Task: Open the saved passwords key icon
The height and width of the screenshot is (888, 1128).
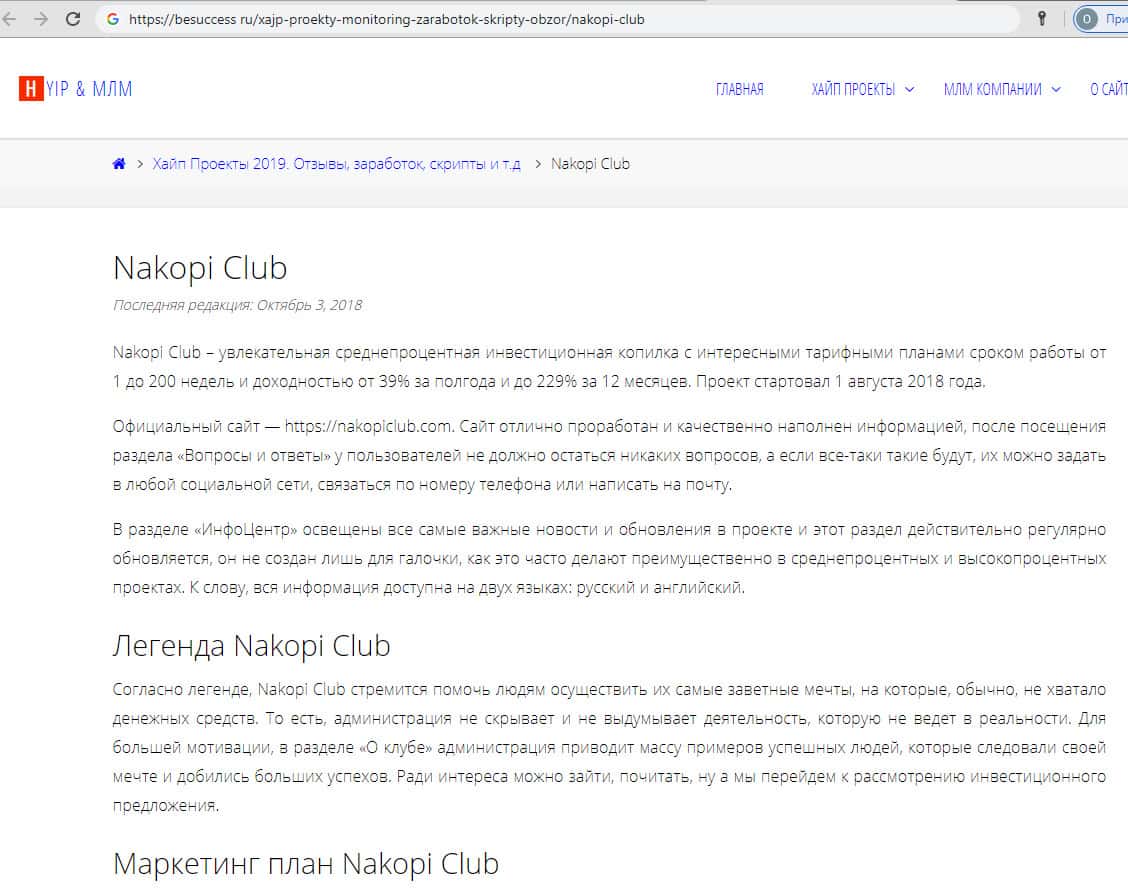Action: coord(1041,19)
